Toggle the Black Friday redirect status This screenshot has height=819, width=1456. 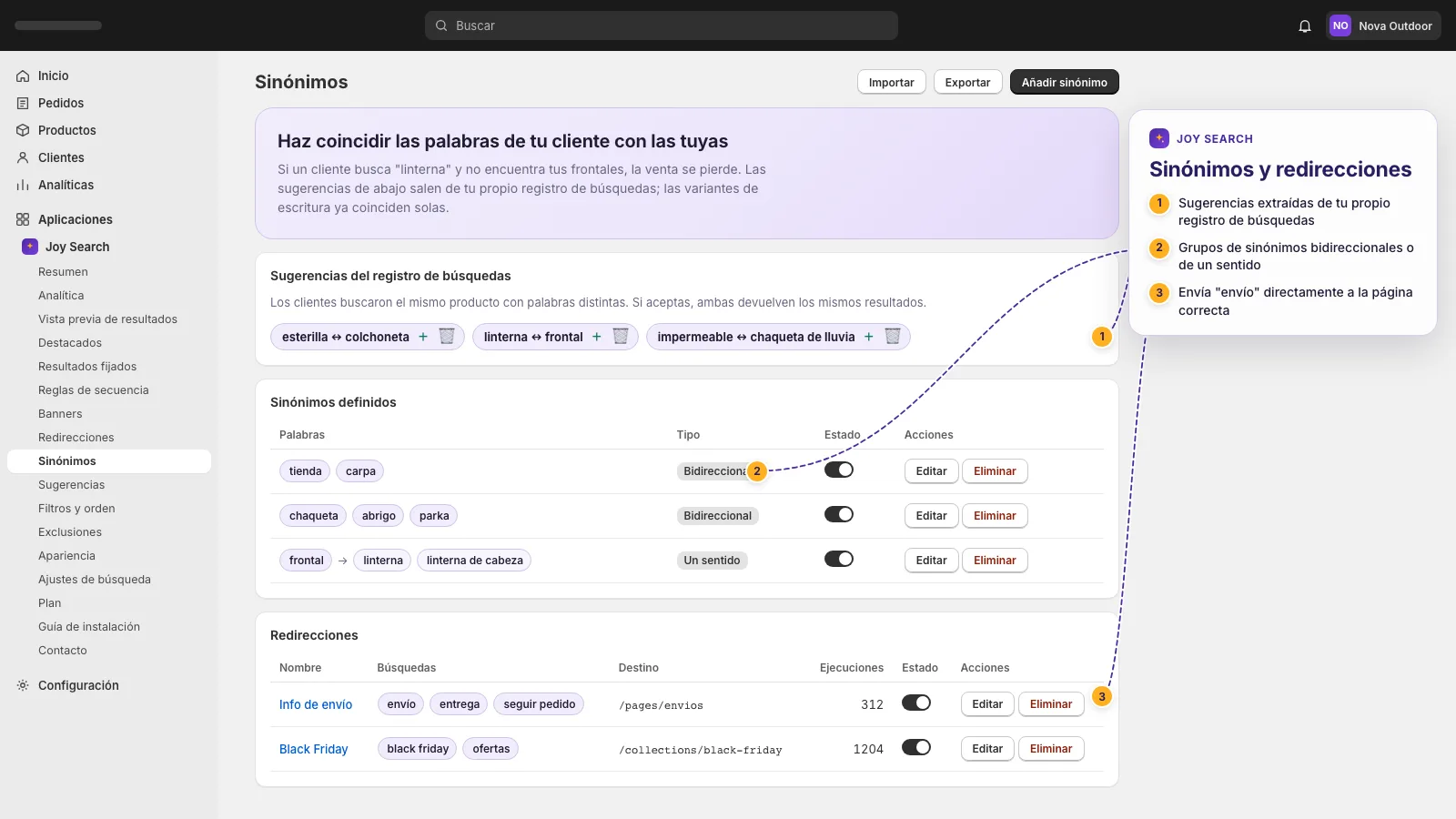pyautogui.click(x=916, y=748)
